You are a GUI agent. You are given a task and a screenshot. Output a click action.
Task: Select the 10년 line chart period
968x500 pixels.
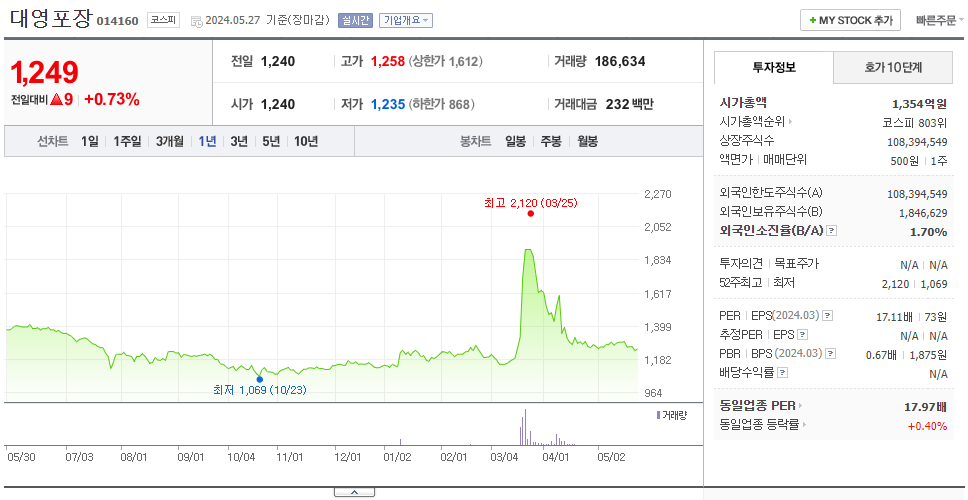pyautogui.click(x=306, y=141)
